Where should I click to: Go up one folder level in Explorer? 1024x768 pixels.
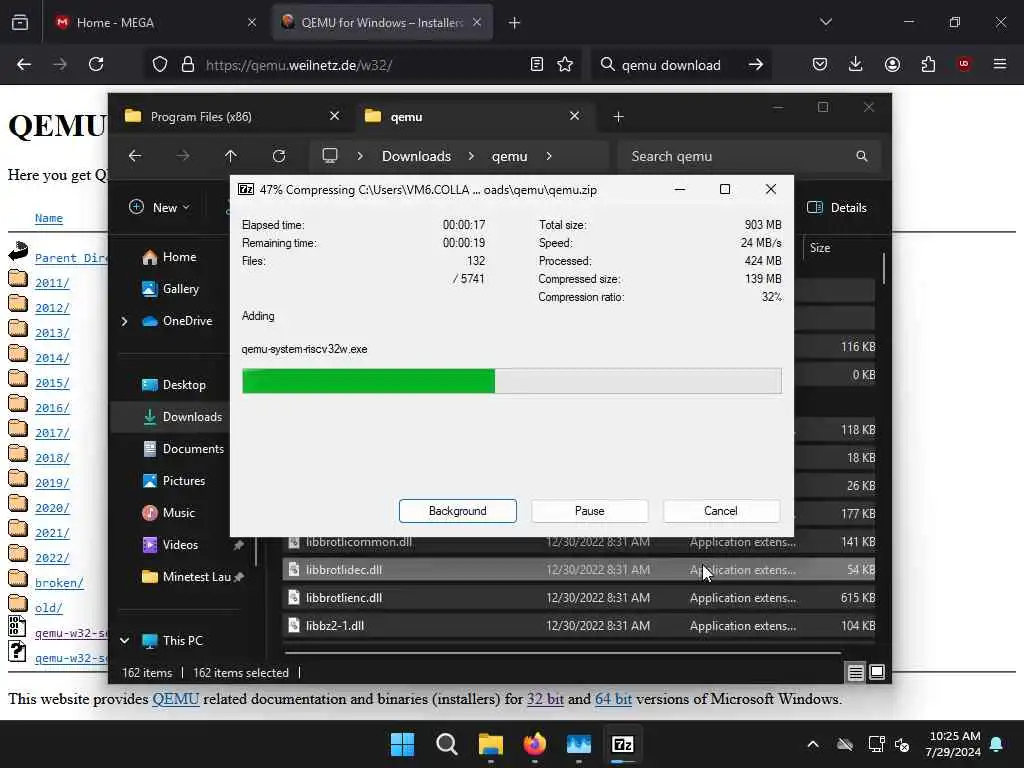(231, 156)
